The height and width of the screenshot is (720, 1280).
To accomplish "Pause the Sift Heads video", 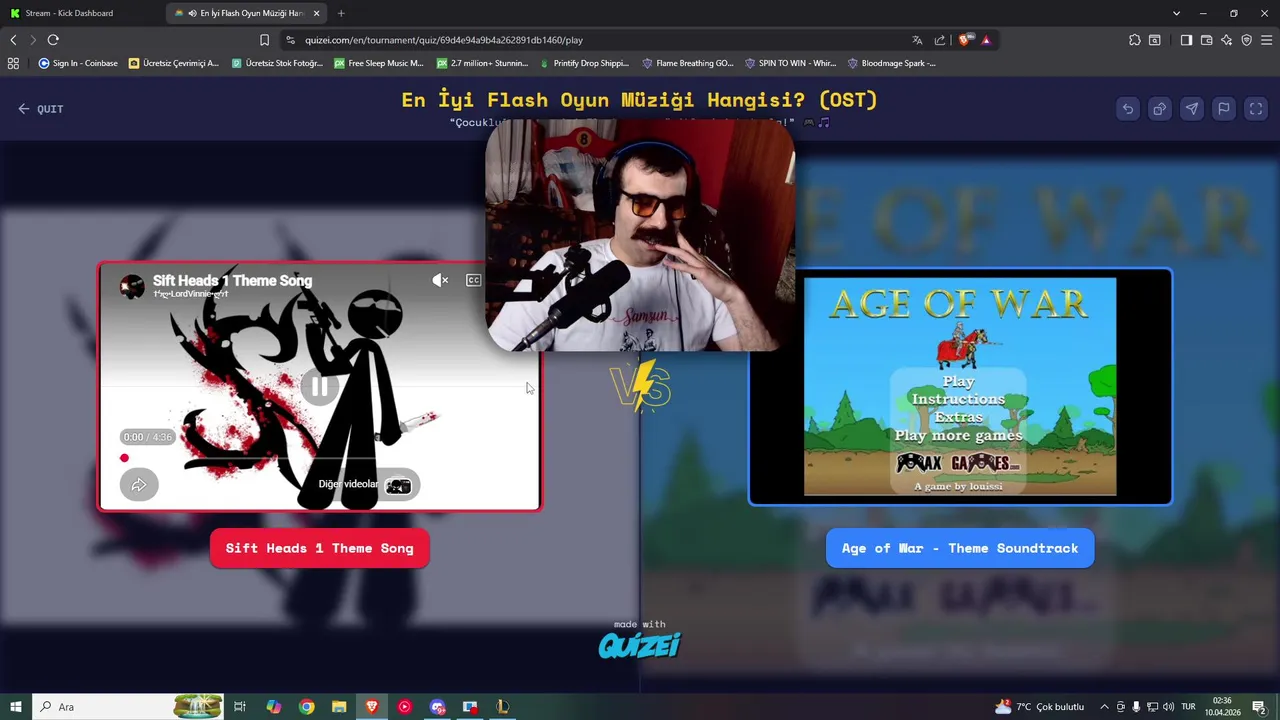I will click(x=319, y=386).
